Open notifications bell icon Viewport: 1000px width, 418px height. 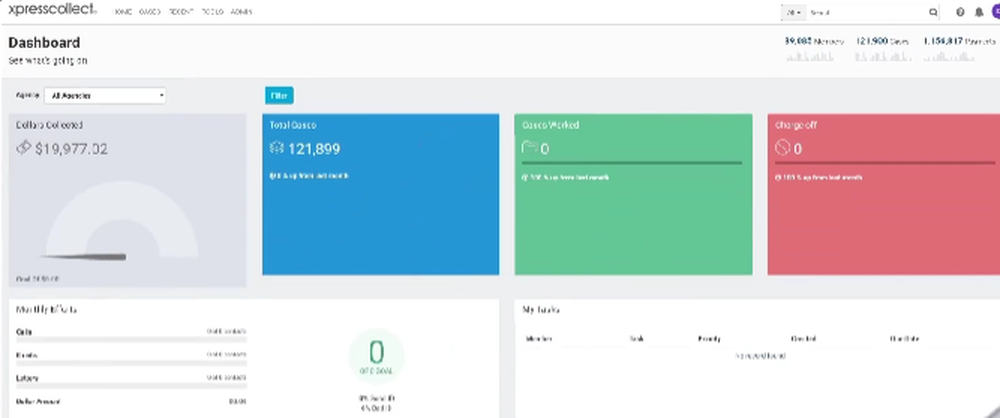coord(979,12)
